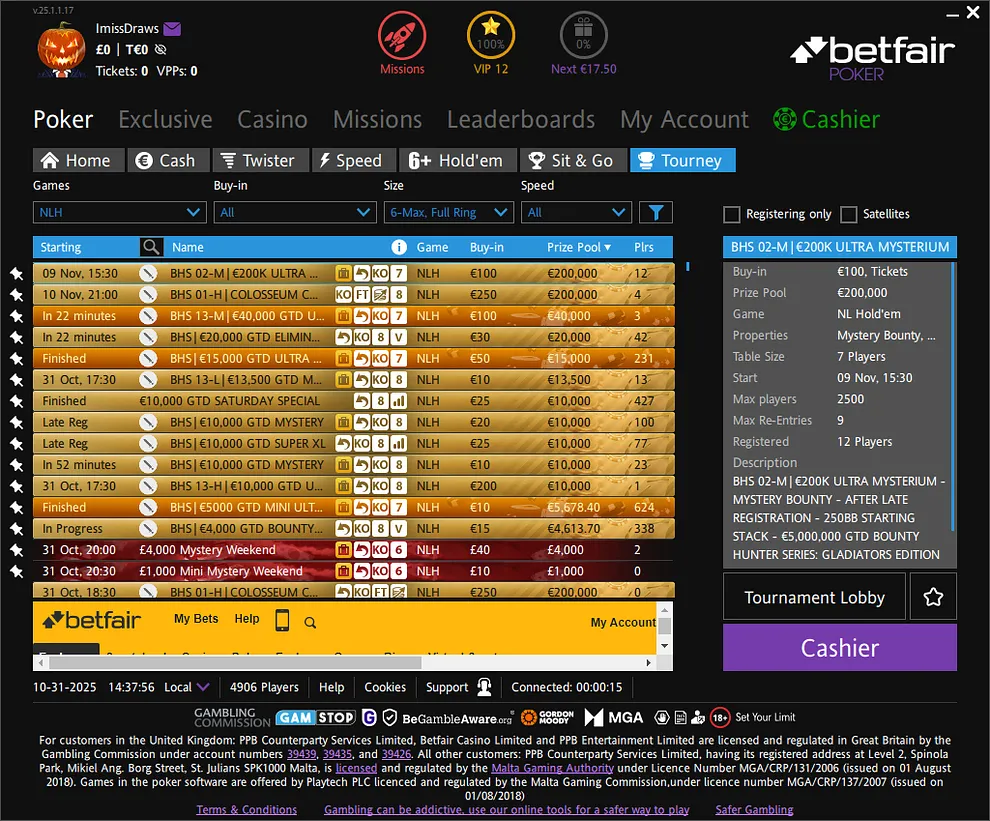Follow the Safer Gambling link
990x821 pixels.
pos(753,809)
